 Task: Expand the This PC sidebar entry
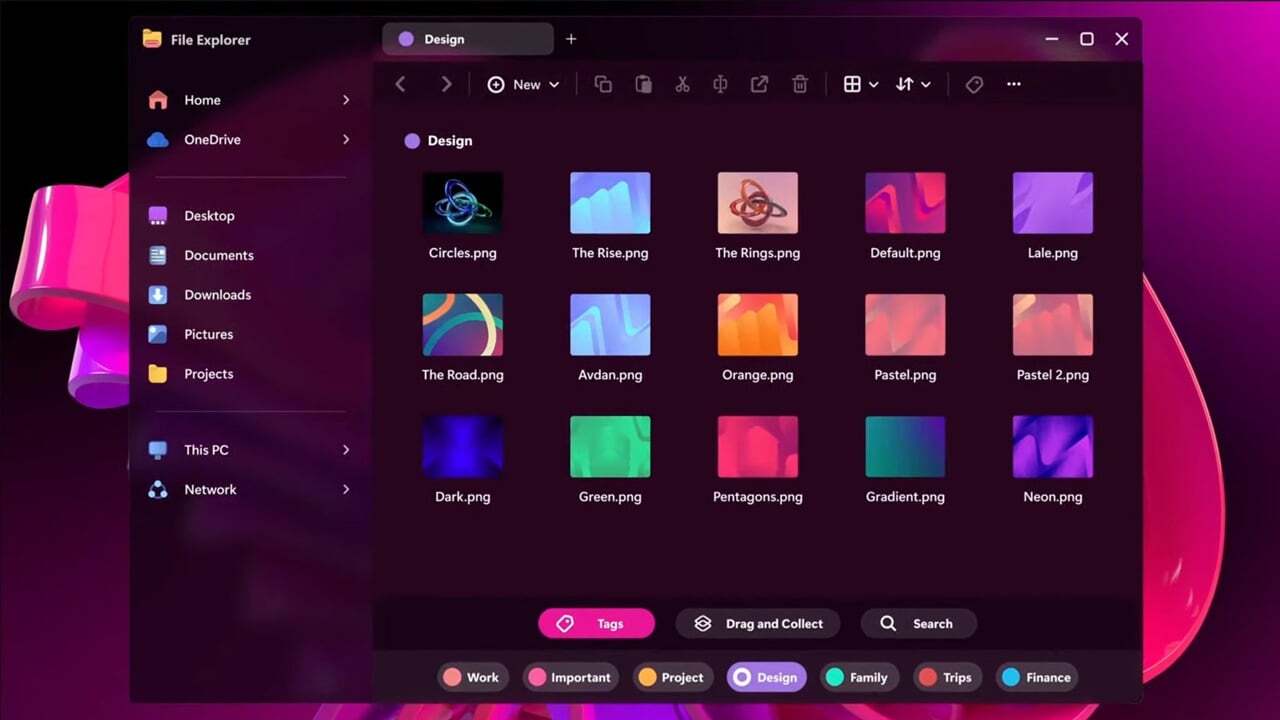347,450
